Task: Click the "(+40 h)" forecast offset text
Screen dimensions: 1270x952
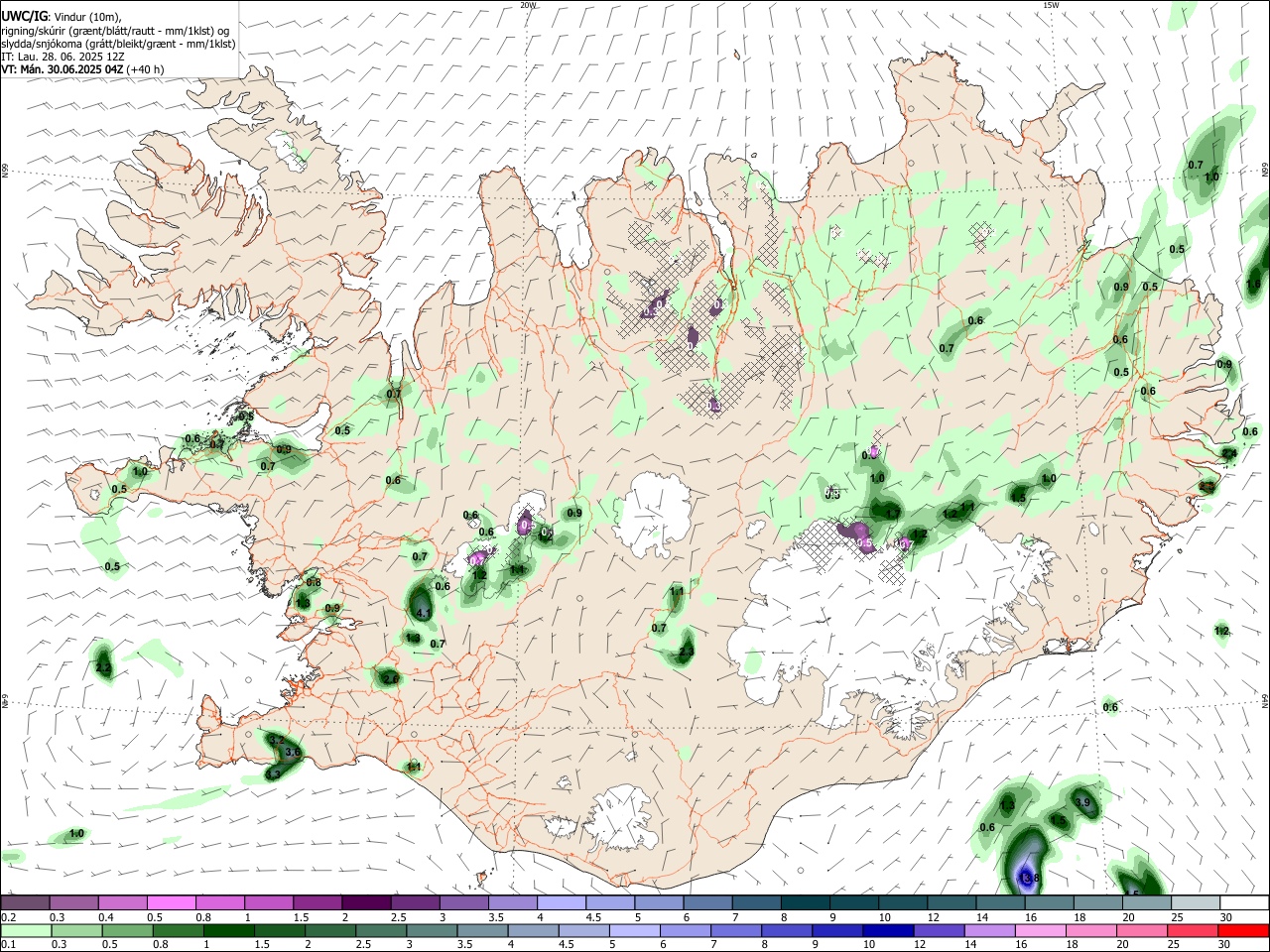Action: pos(145,69)
